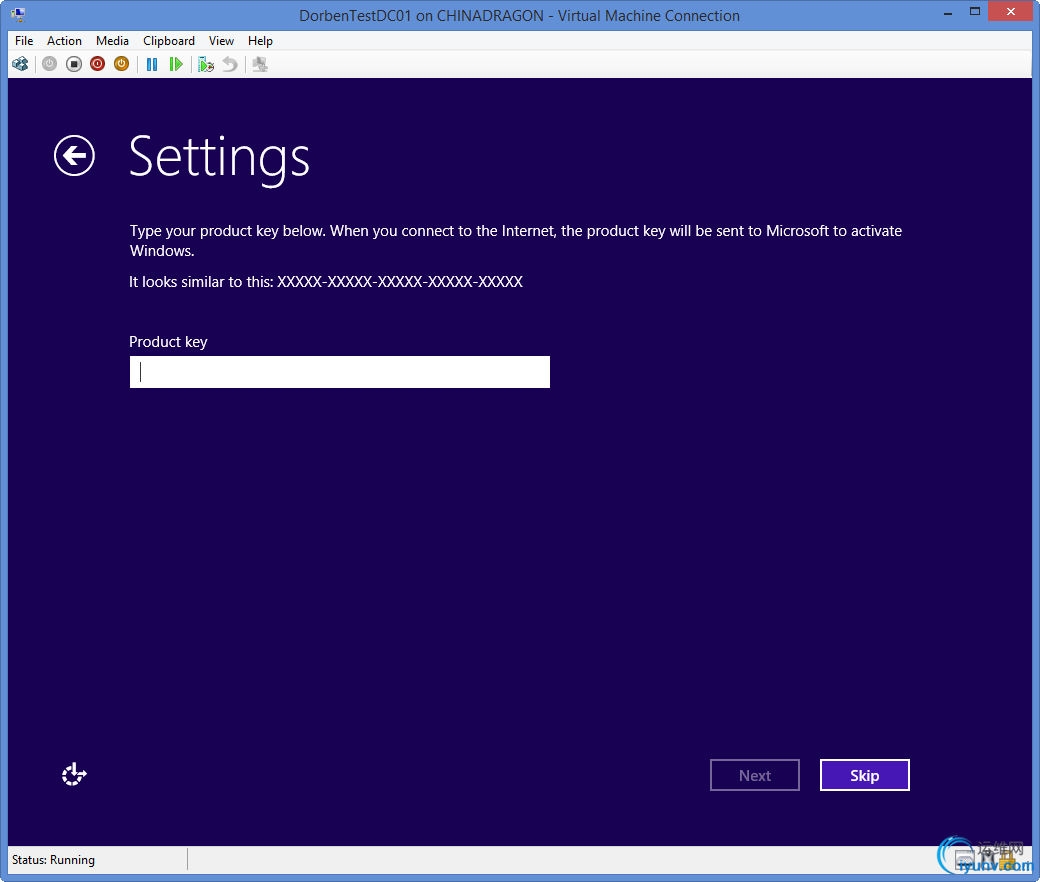Open the Help menu

click(x=260, y=41)
